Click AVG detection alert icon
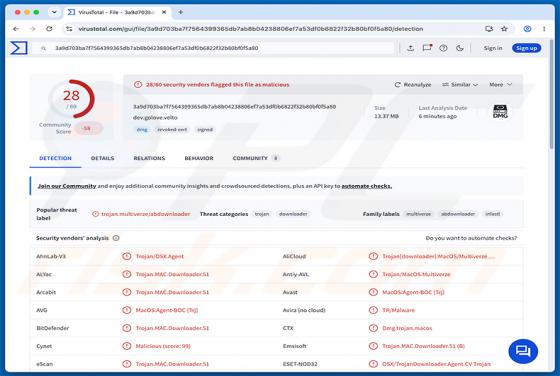The width and height of the screenshot is (560, 376). point(126,310)
